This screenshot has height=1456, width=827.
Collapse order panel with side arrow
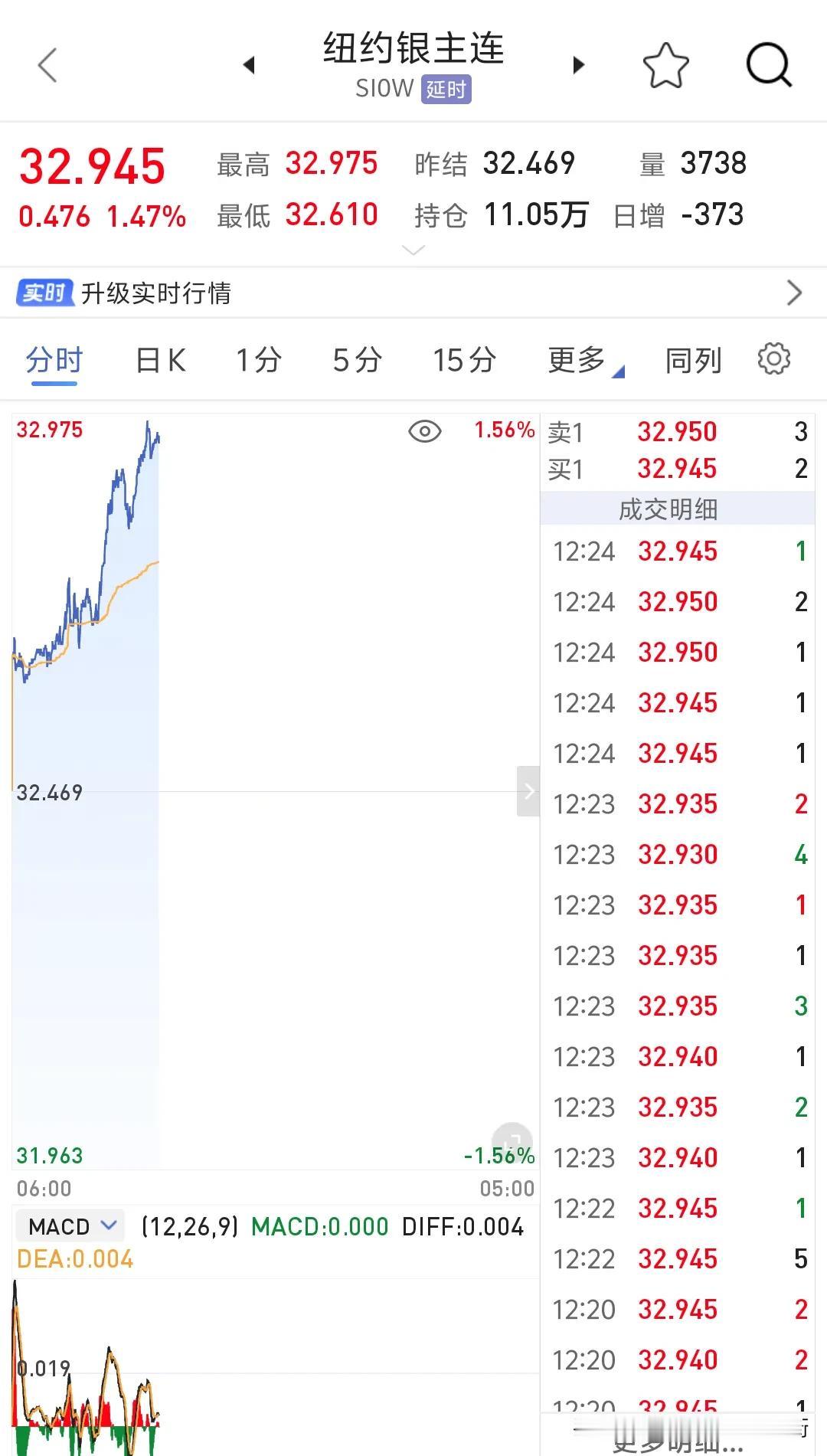point(528,791)
